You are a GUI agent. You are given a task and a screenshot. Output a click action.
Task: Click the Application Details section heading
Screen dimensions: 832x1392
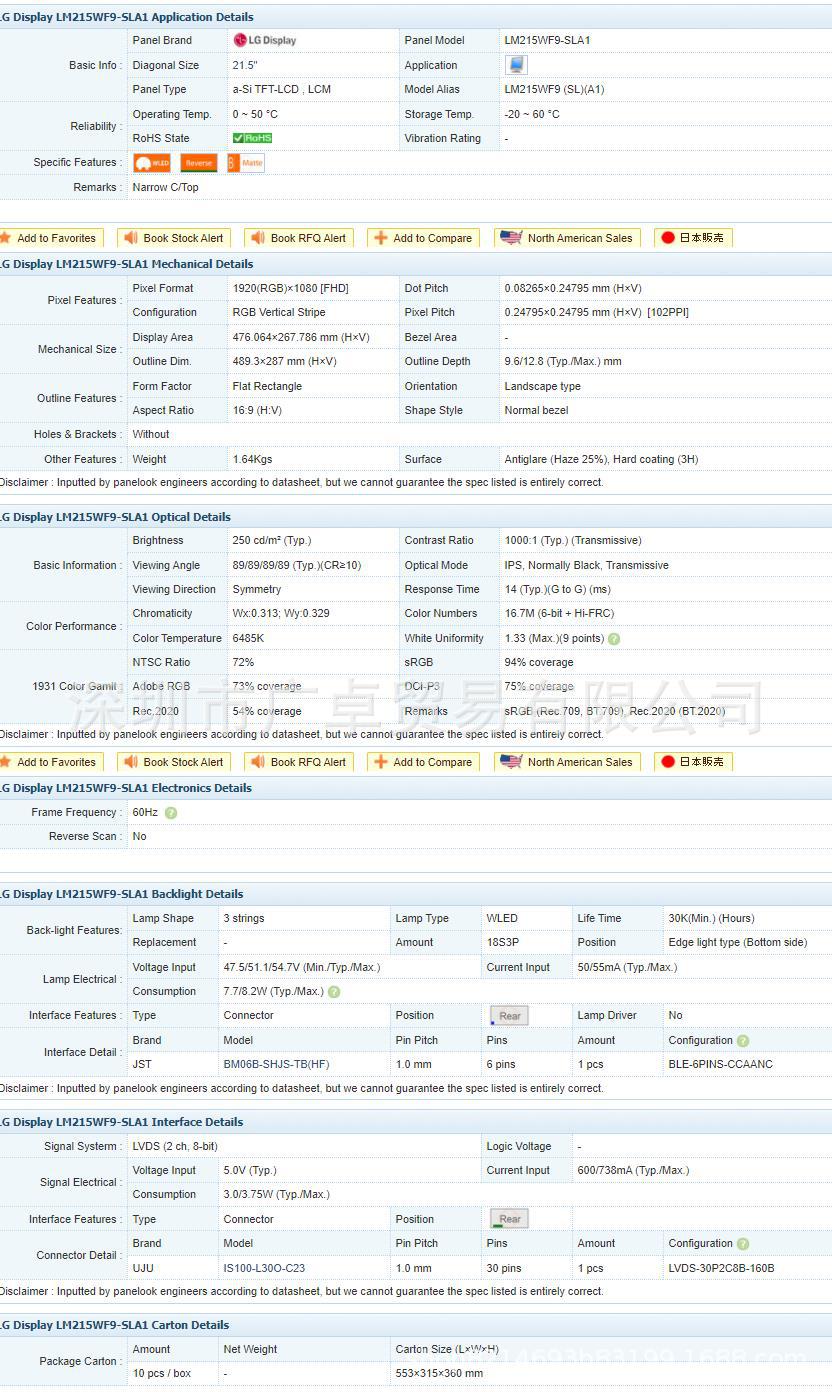(126, 17)
